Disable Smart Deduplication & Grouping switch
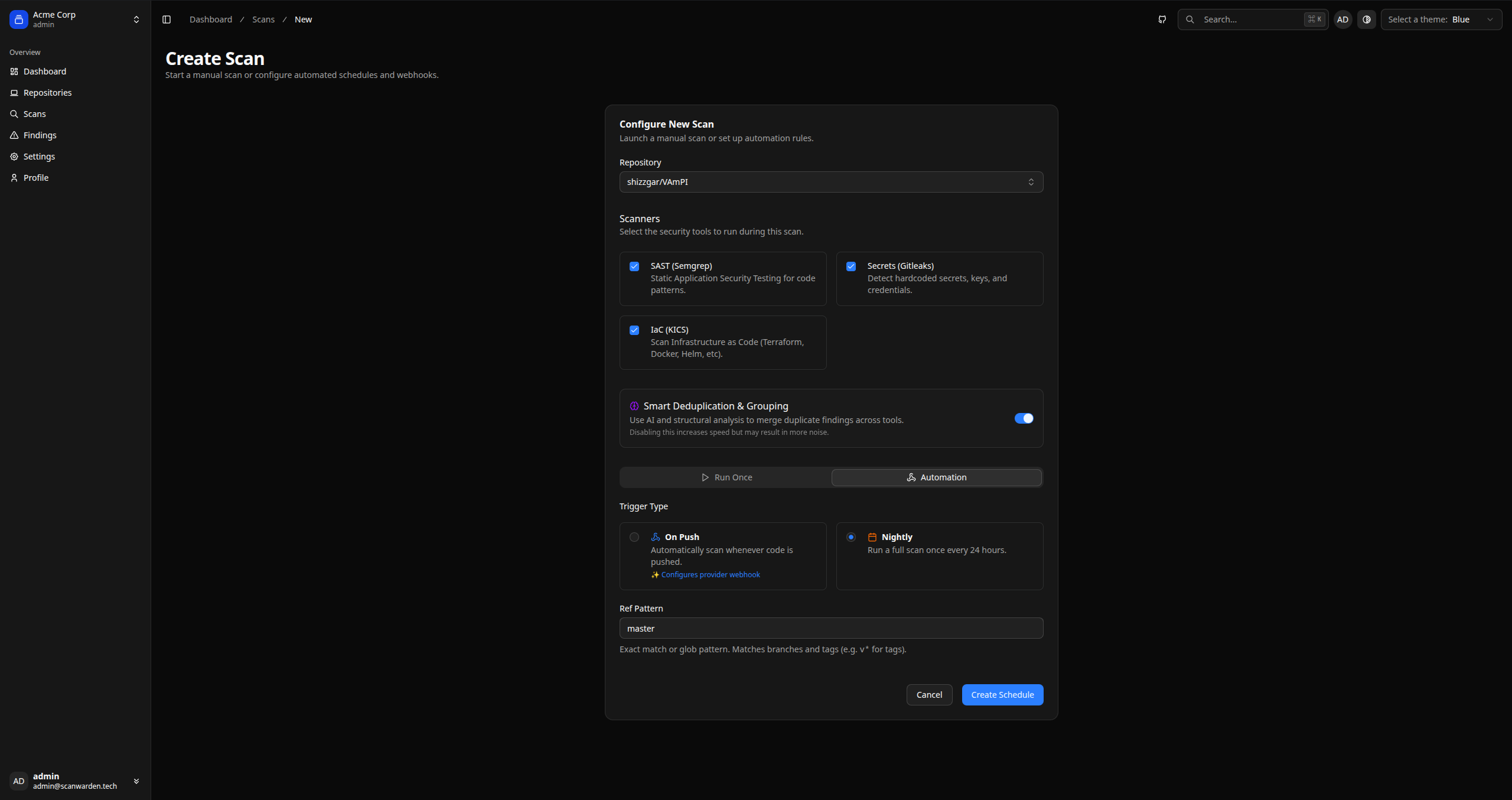 click(1024, 418)
